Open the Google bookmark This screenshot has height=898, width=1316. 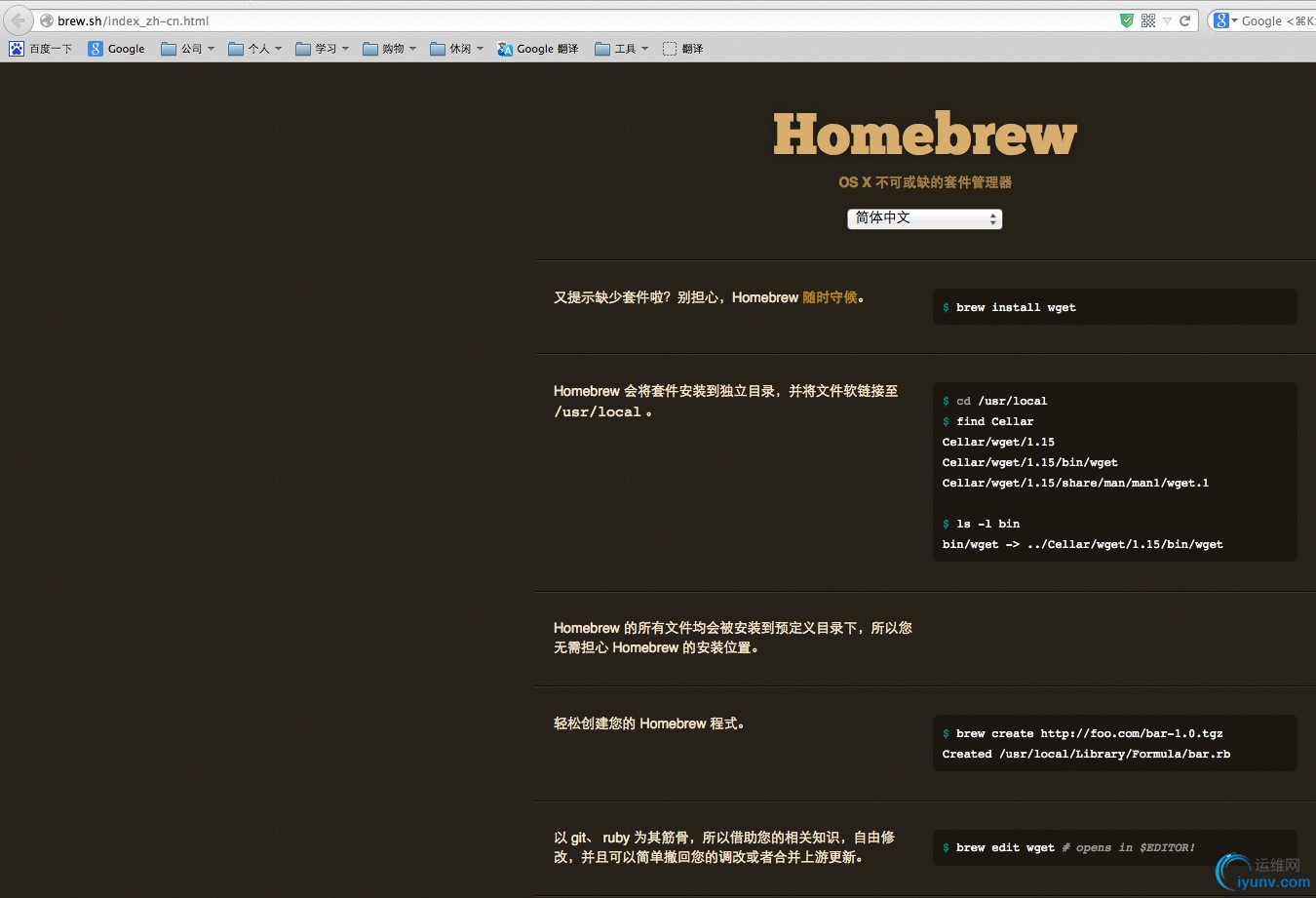coord(116,49)
